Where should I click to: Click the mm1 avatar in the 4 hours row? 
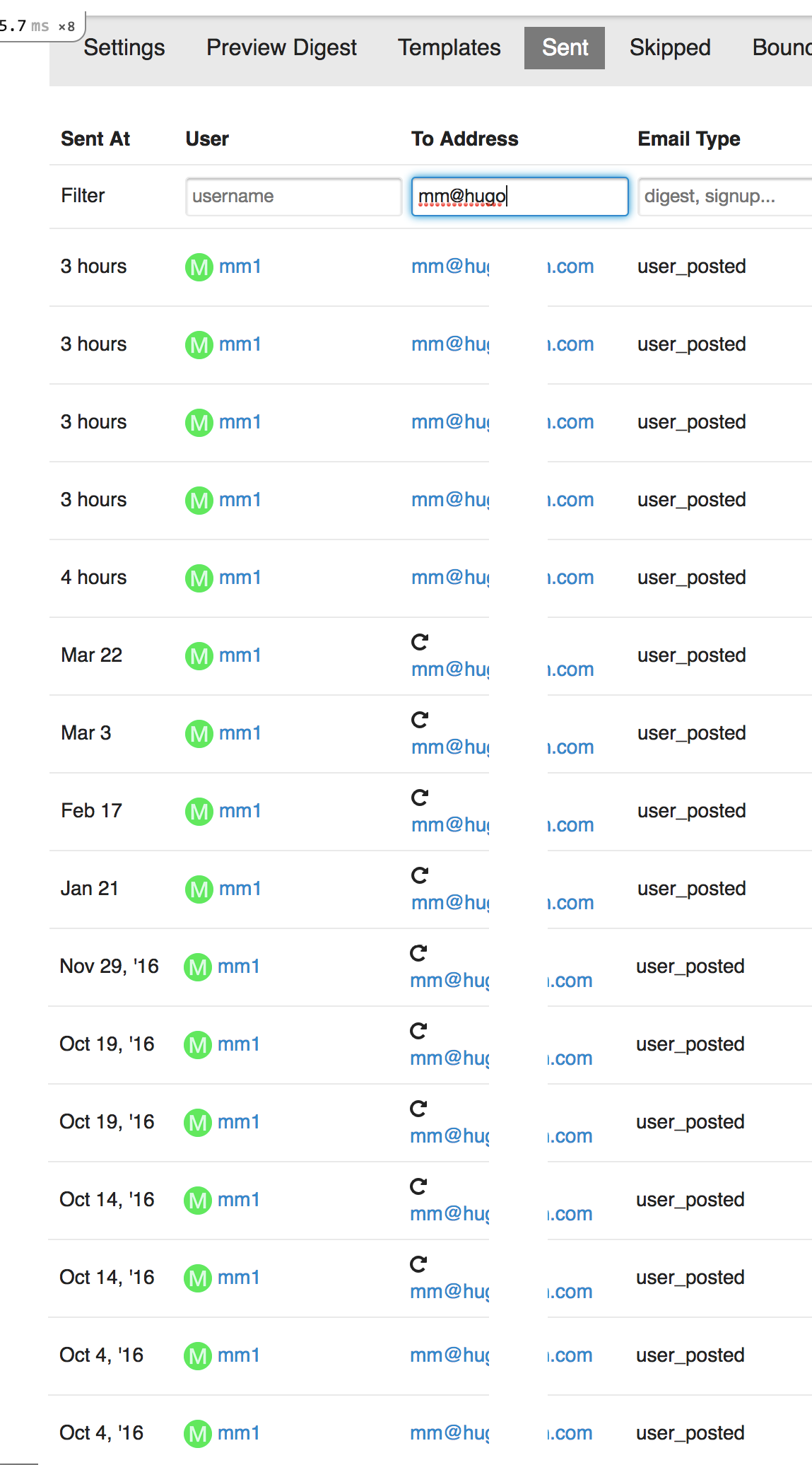pyautogui.click(x=199, y=578)
